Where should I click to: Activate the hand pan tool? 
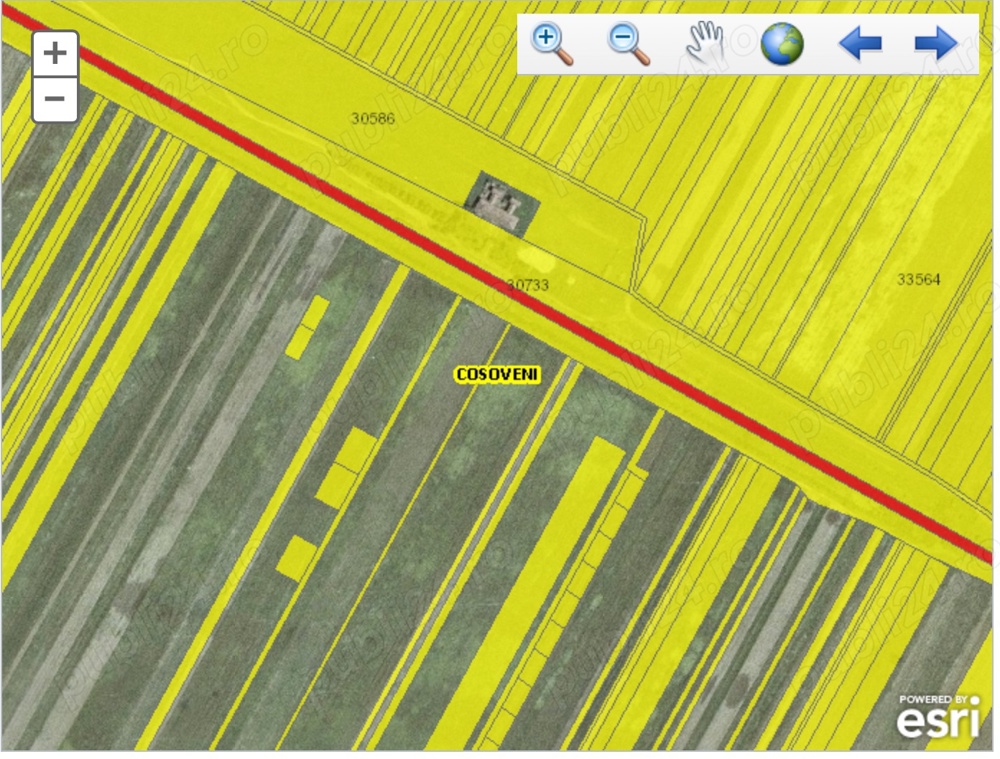[704, 43]
